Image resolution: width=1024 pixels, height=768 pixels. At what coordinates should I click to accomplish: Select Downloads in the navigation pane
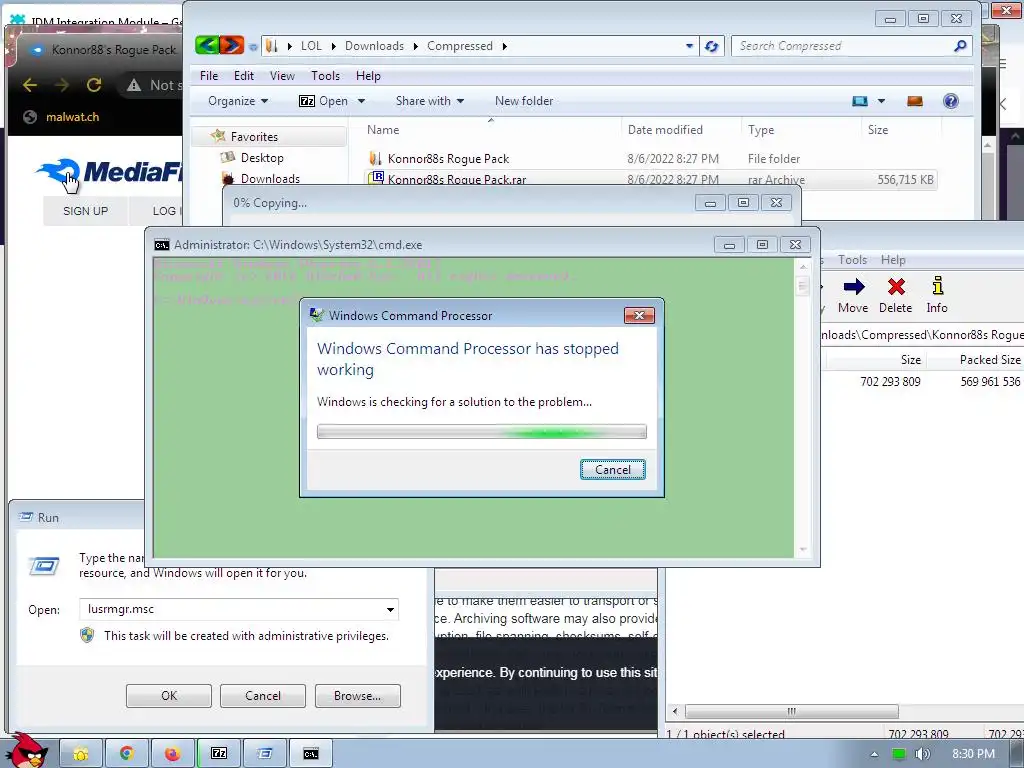pyautogui.click(x=270, y=178)
